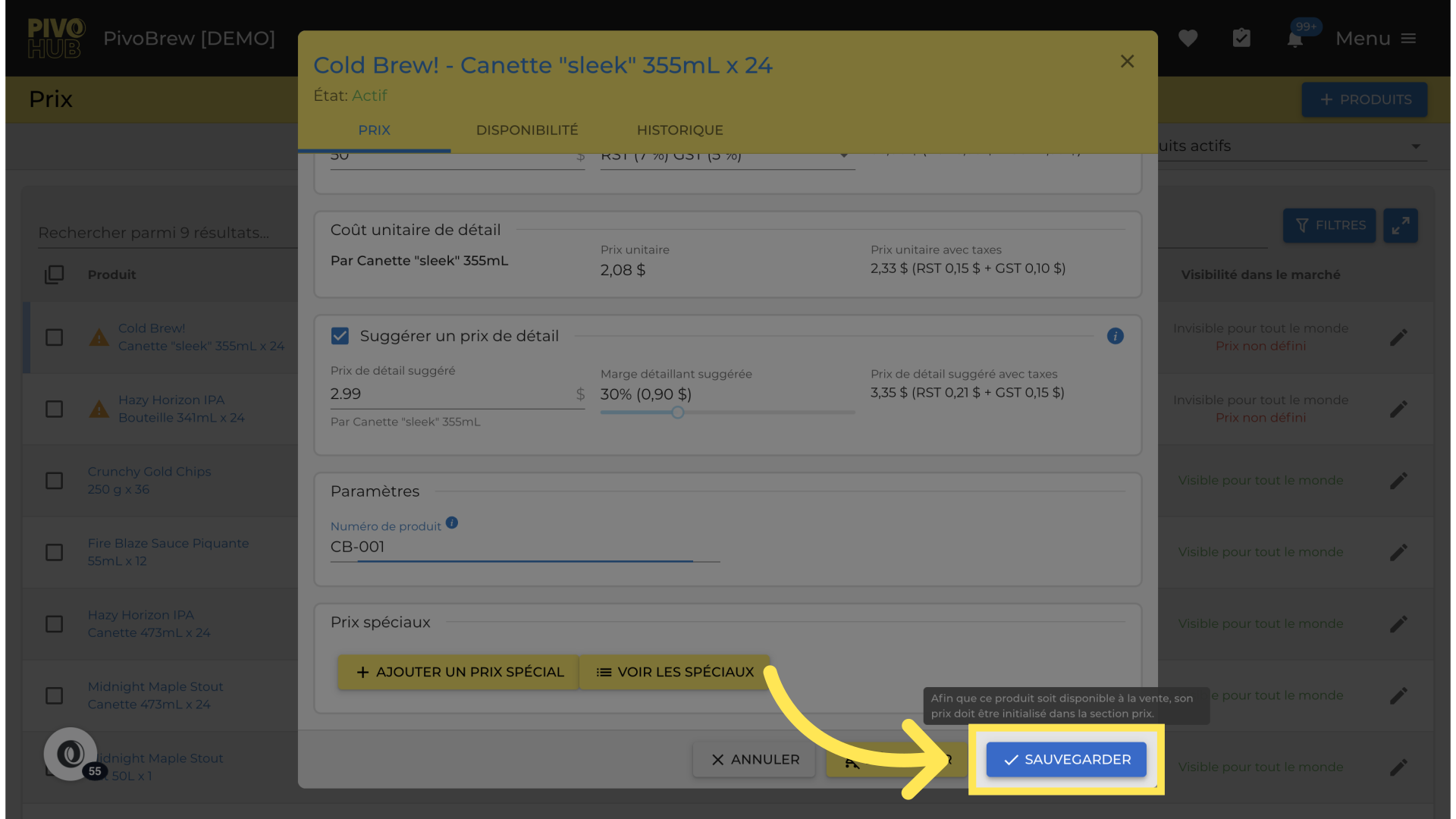The height and width of the screenshot is (819, 1456).
Task: Click edit pencil for Fire Blaze Sauce row
Action: [x=1398, y=552]
